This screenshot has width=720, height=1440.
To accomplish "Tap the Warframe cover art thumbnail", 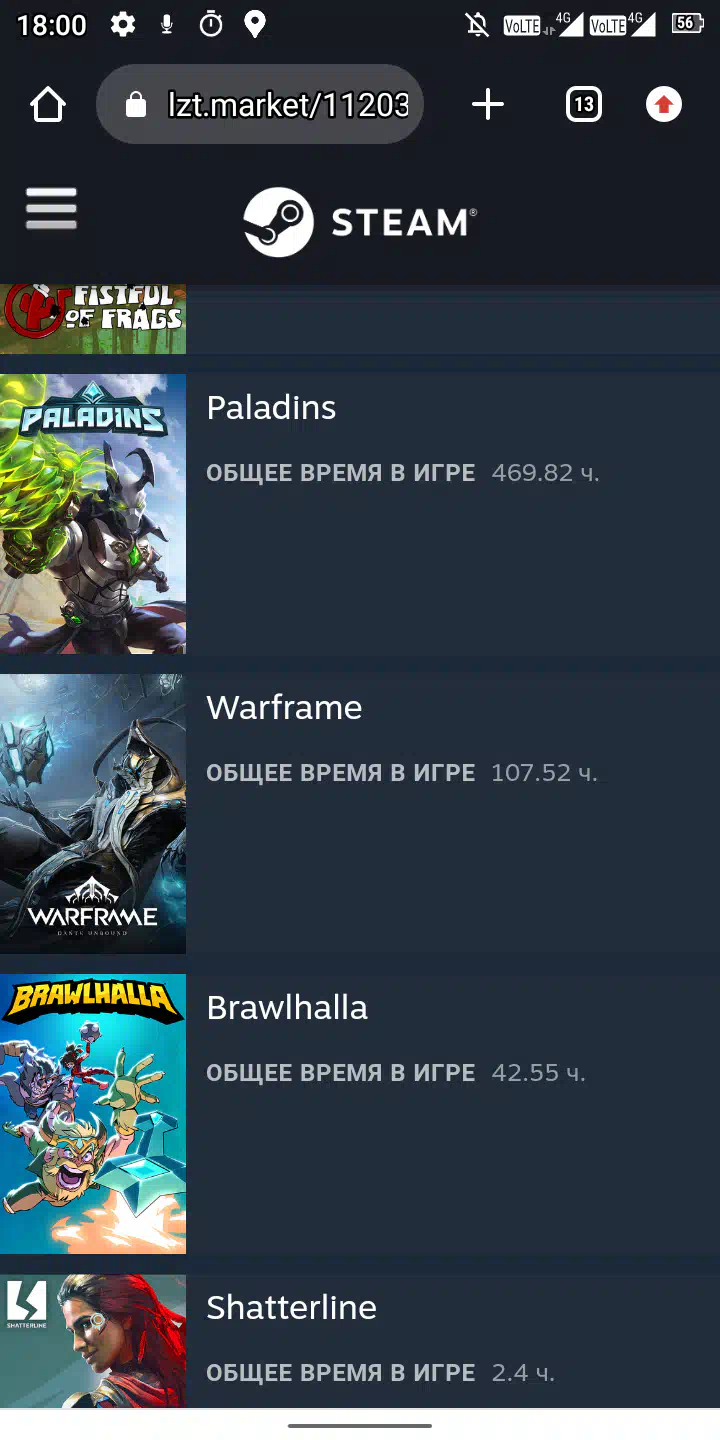I will [93, 814].
